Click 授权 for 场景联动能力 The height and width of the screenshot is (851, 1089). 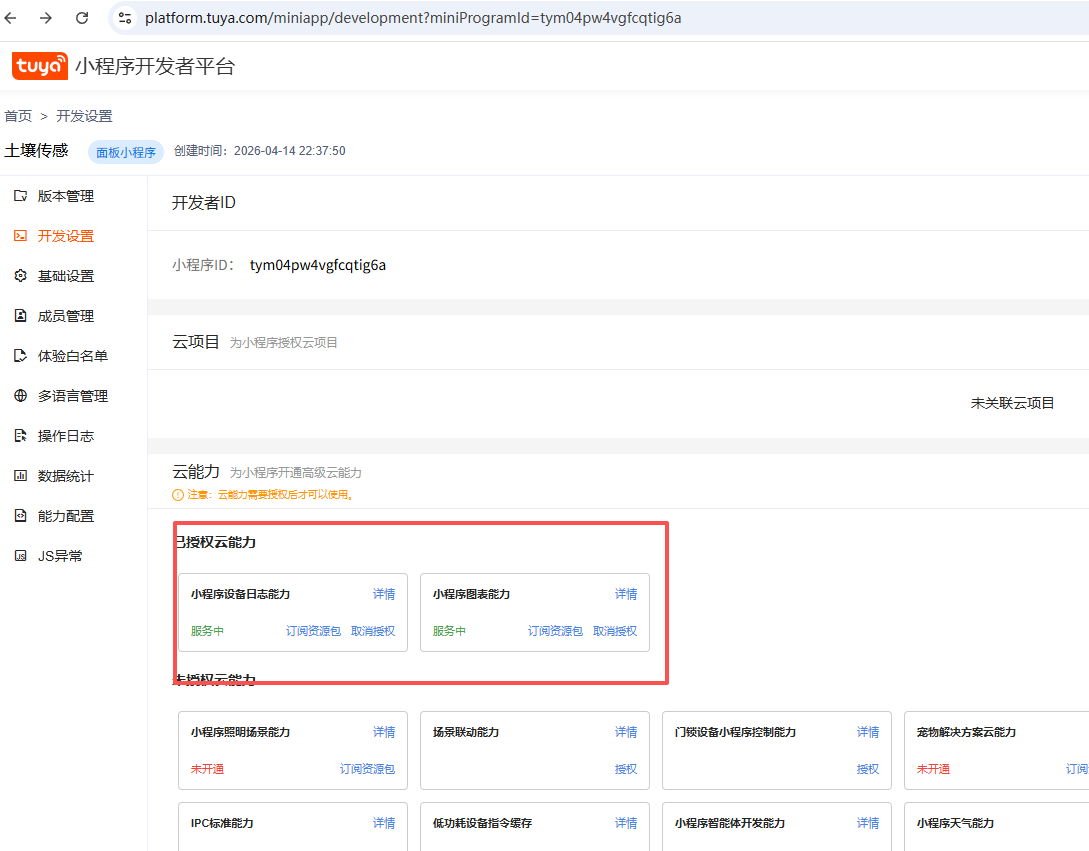pyautogui.click(x=626, y=769)
